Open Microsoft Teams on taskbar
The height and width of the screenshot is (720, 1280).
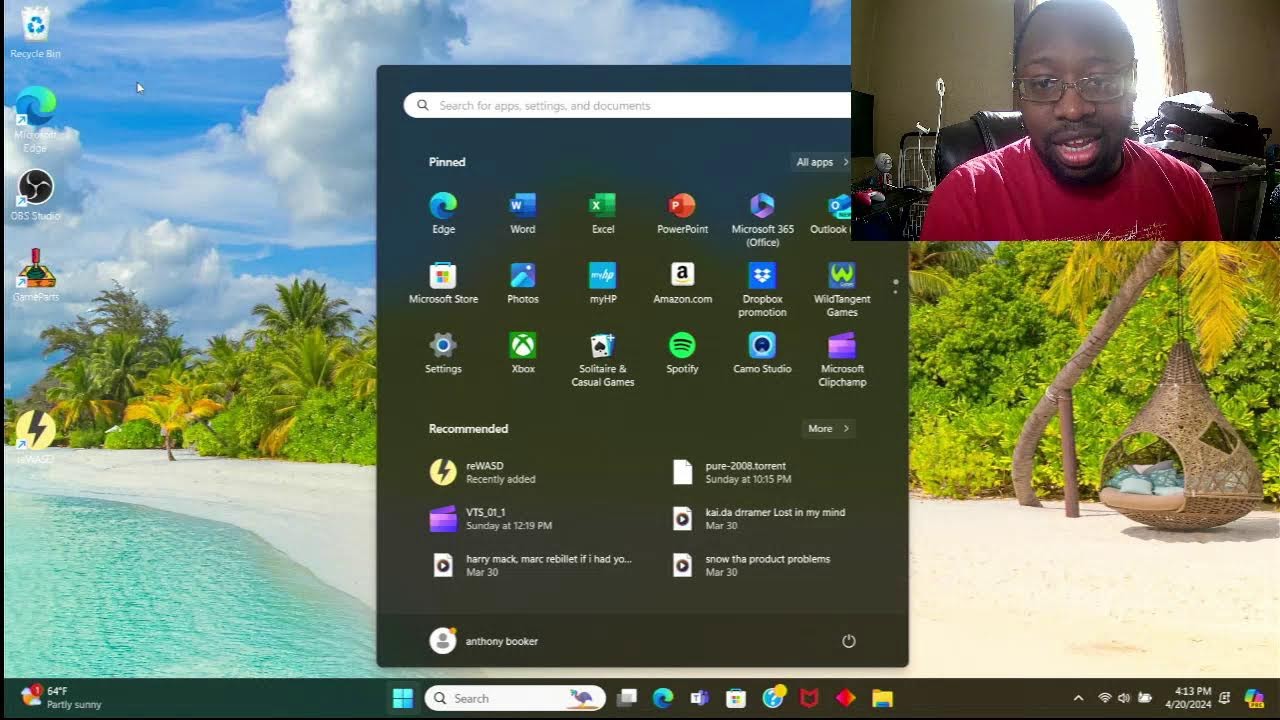tap(700, 698)
